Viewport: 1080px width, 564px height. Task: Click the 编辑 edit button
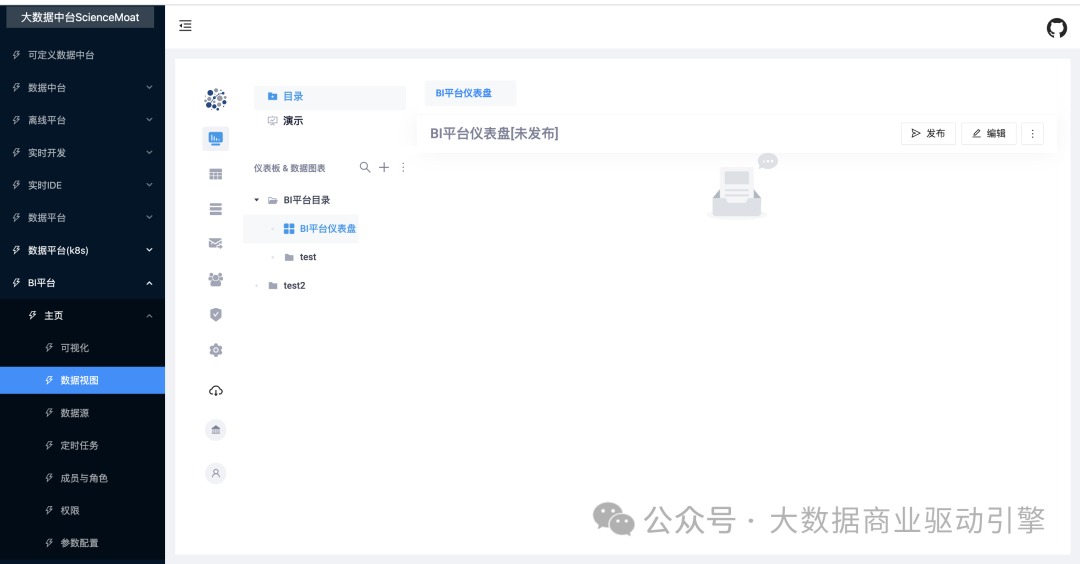coord(988,133)
